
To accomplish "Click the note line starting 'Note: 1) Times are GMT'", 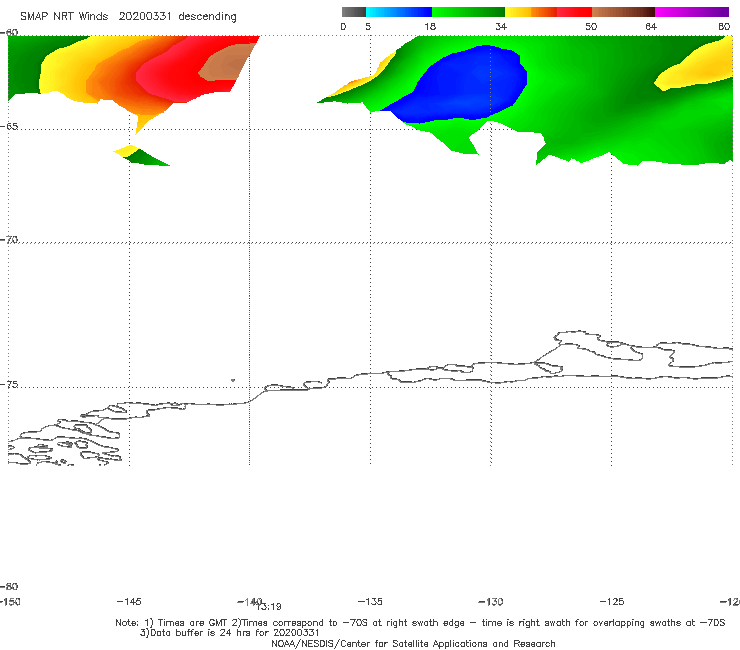I will pyautogui.click(x=420, y=623).
